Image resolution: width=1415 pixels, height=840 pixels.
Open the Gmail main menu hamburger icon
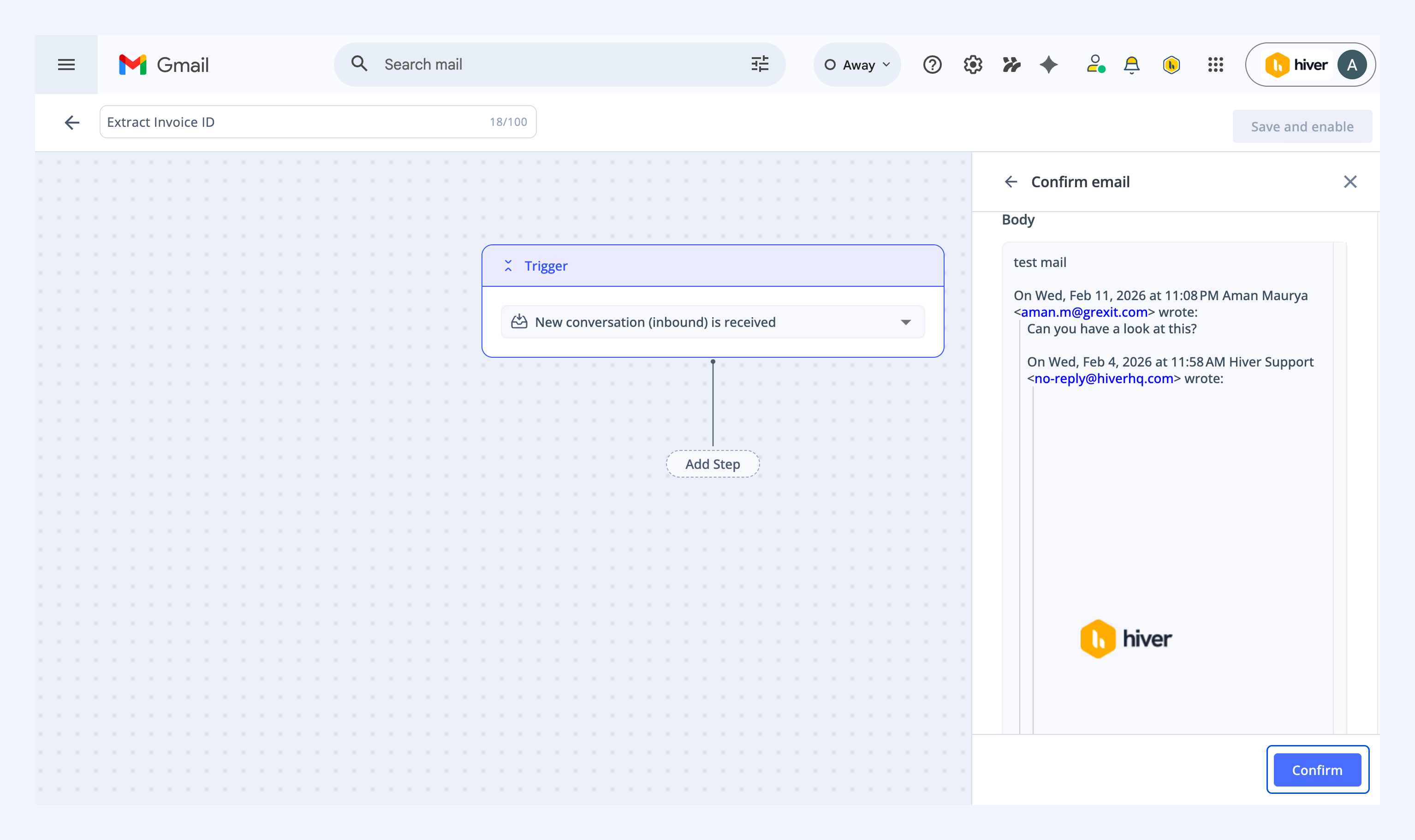[x=66, y=65]
